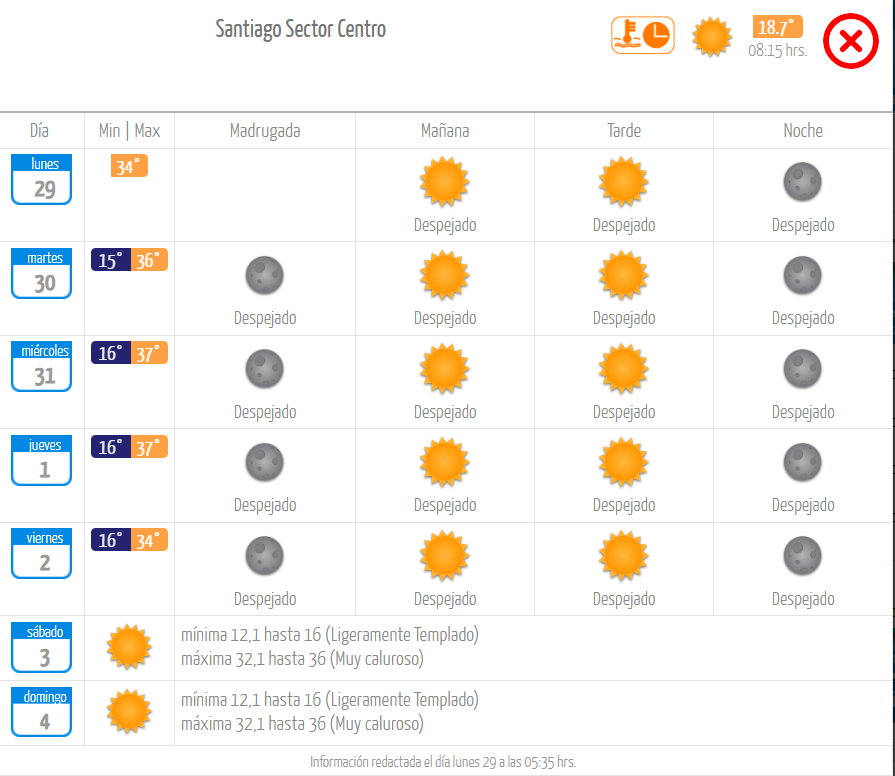Click the lunes 34° maximum temperature badge
The height and width of the screenshot is (776, 895).
point(129,166)
